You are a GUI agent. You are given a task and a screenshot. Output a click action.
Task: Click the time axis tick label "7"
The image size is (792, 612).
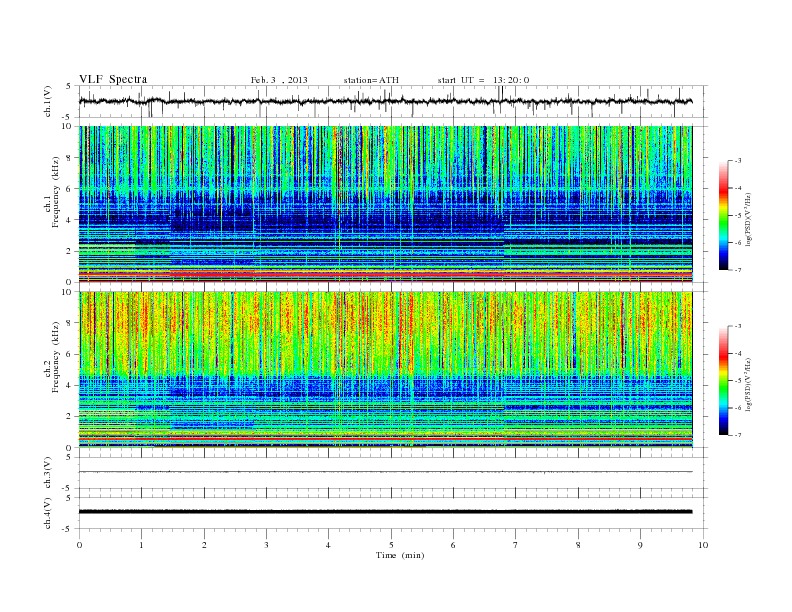pyautogui.click(x=516, y=545)
